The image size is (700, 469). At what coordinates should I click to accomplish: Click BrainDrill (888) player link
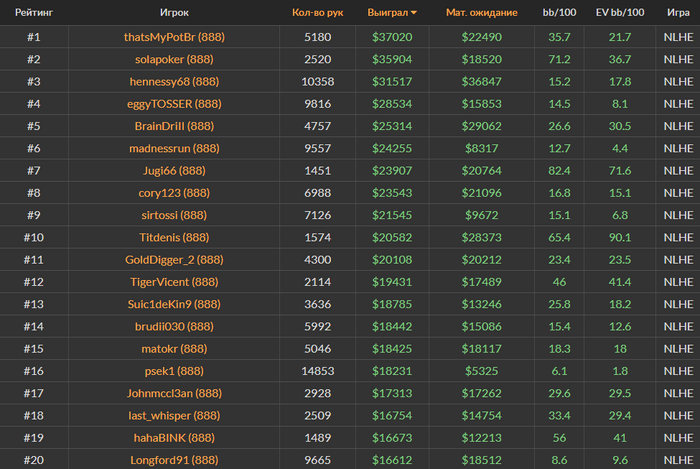click(x=174, y=126)
